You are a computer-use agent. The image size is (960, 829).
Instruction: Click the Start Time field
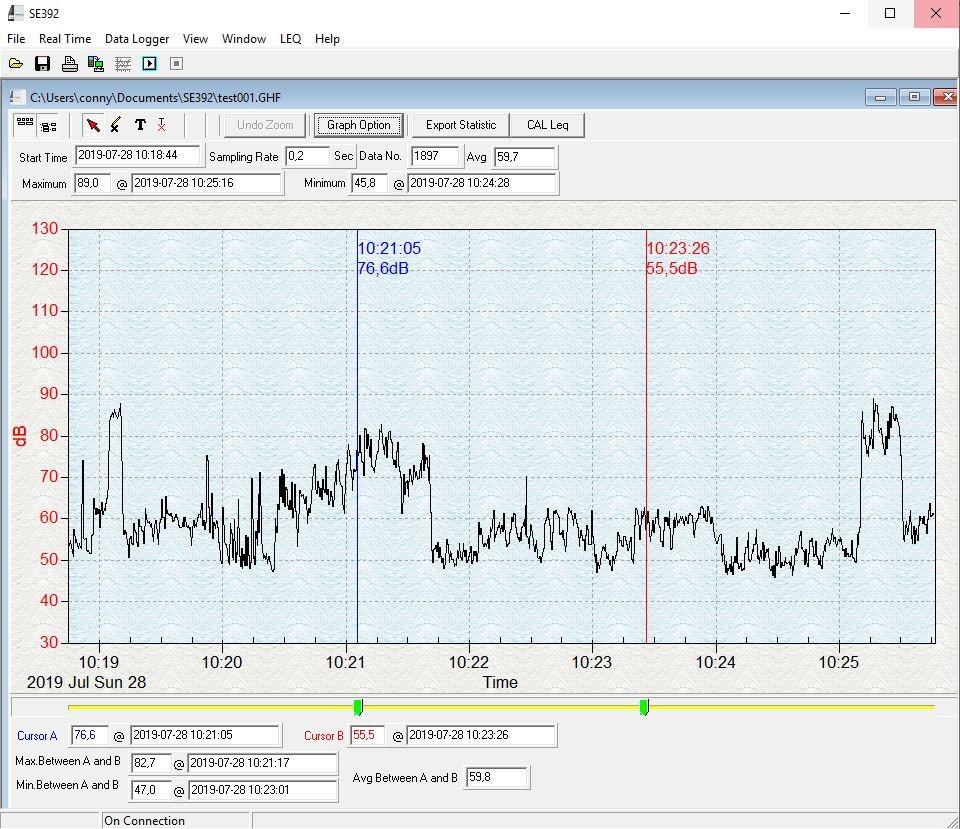coord(138,156)
